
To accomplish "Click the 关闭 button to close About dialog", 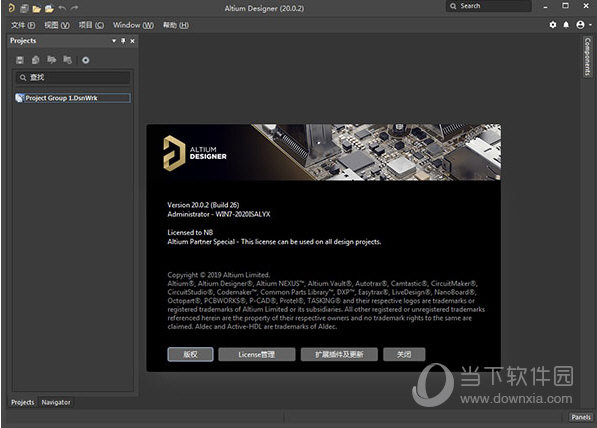I will [404, 354].
